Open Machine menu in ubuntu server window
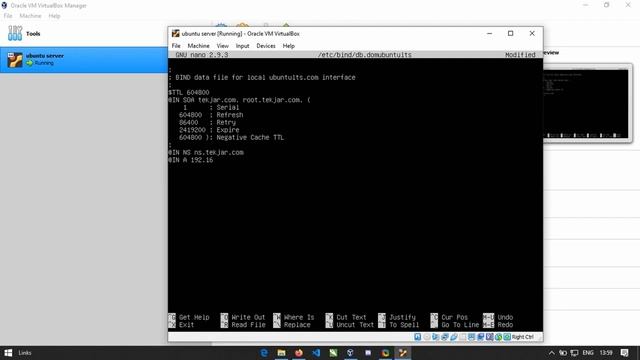This screenshot has width=640, height=360. tap(198, 46)
